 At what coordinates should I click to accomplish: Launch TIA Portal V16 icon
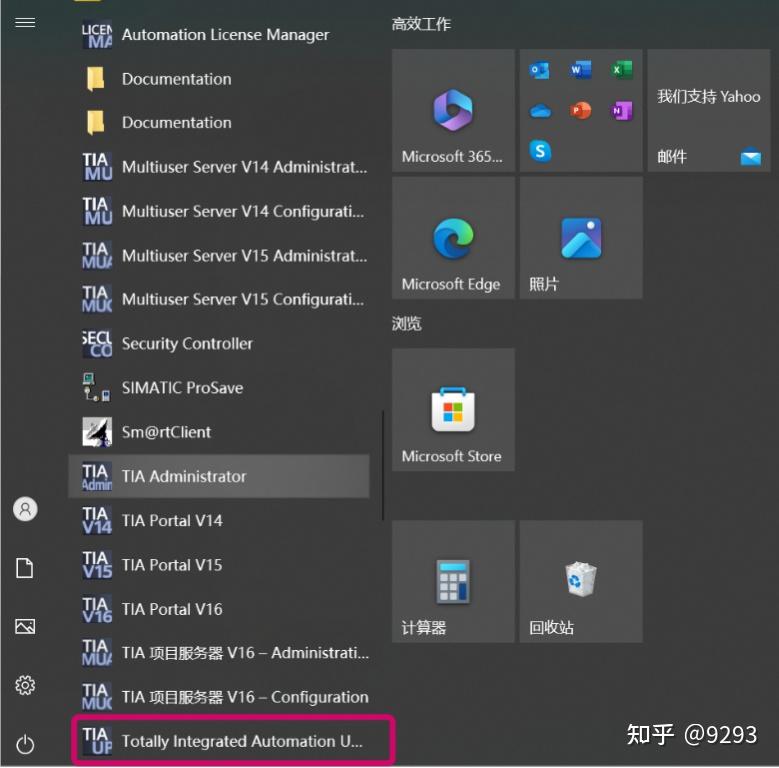97,609
